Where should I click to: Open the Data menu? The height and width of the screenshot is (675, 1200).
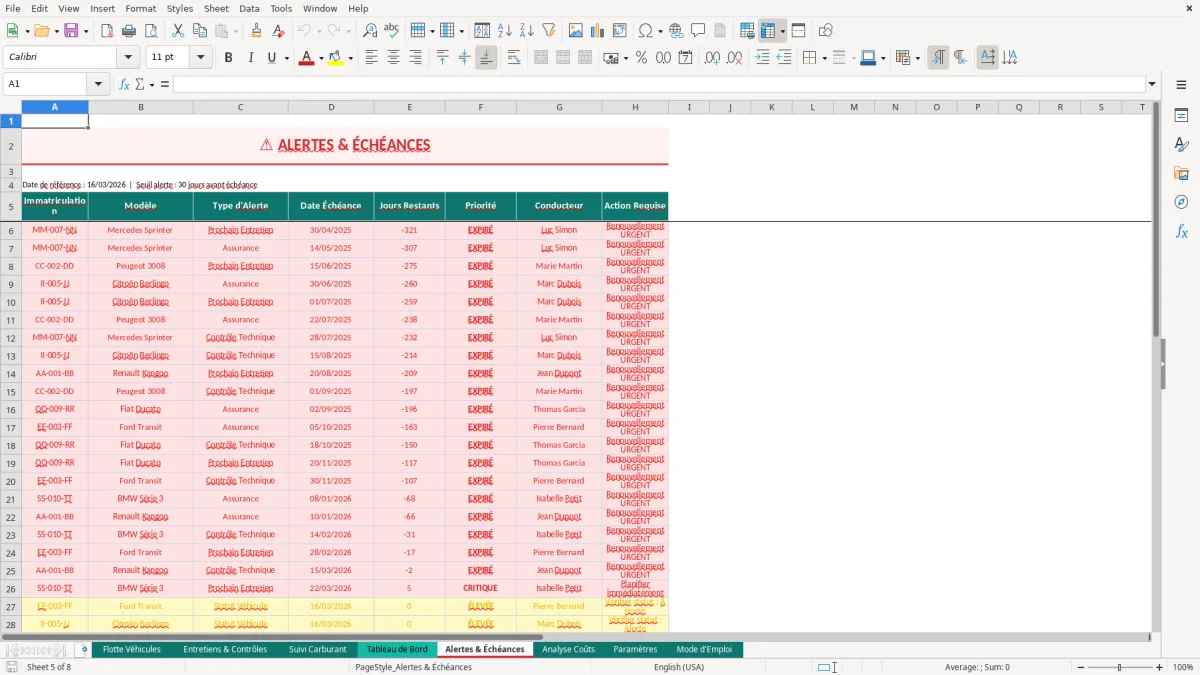[249, 8]
